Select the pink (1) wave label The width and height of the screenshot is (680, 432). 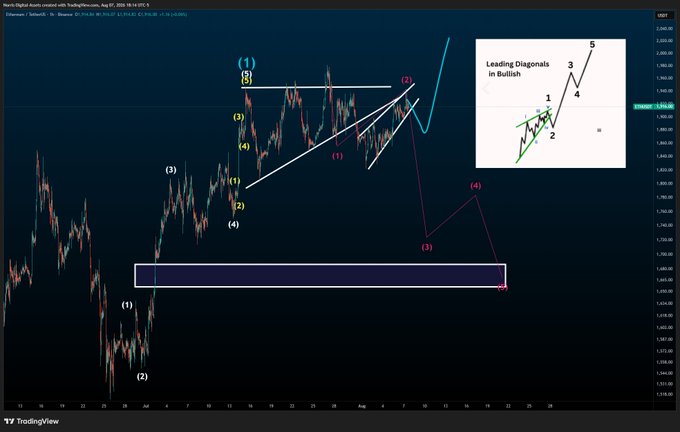[337, 156]
